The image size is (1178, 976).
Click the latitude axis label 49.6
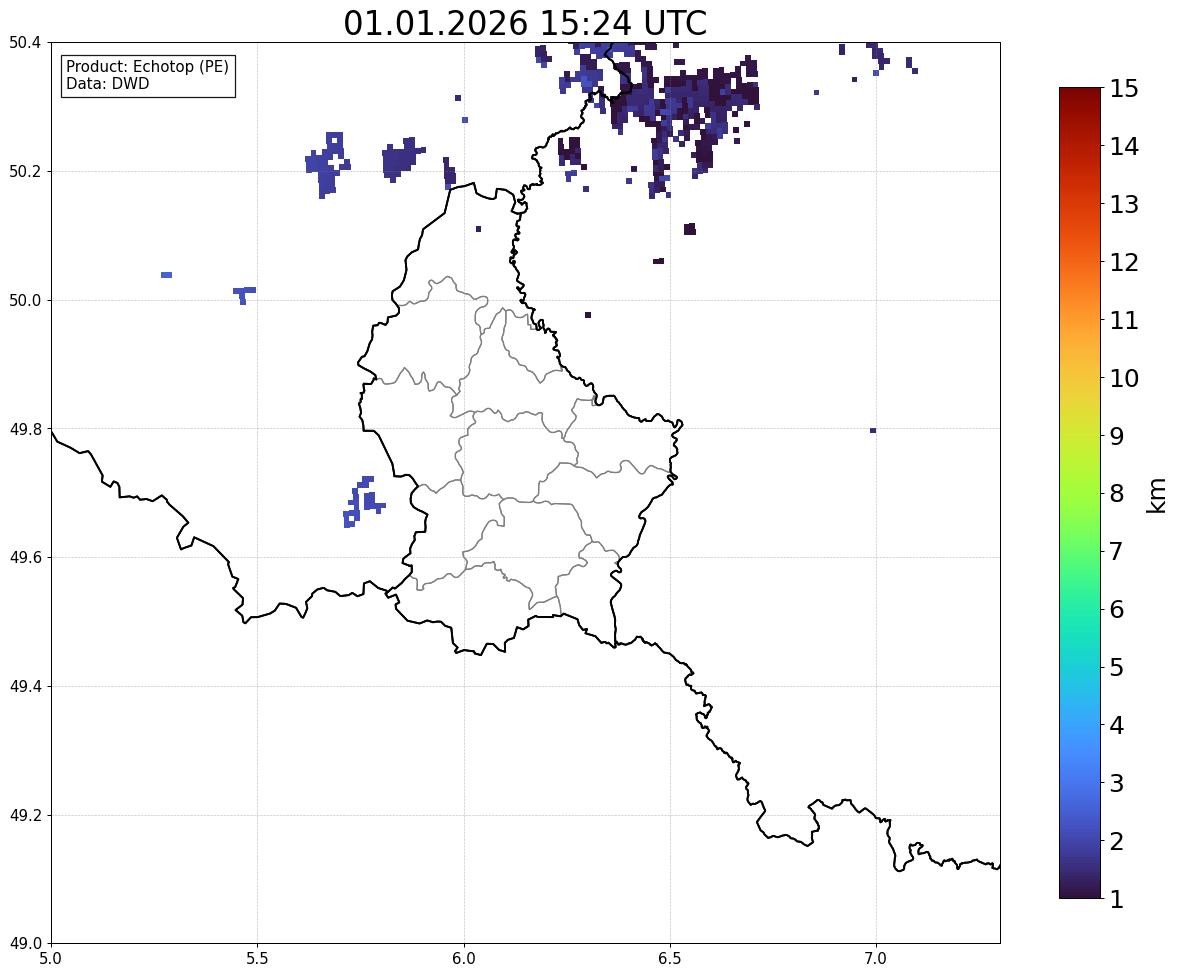coord(24,557)
